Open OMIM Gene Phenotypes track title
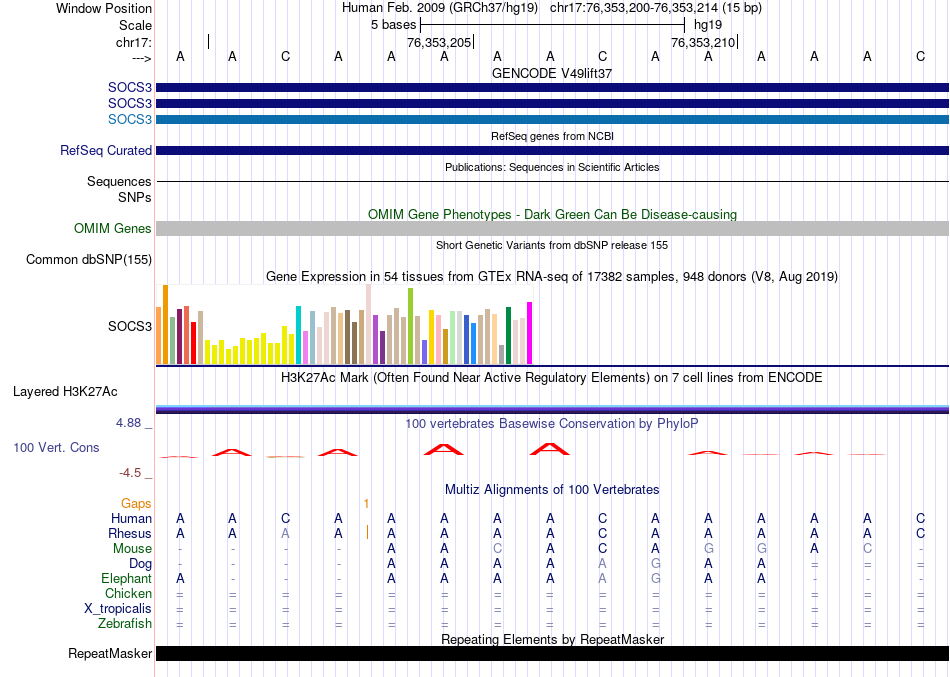Image resolution: width=950 pixels, height=677 pixels. tap(552, 215)
